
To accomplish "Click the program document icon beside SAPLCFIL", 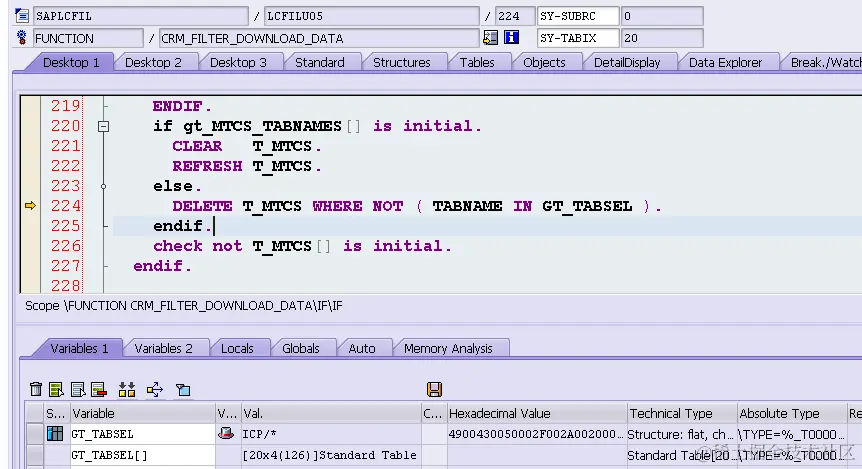I will tap(22, 15).
